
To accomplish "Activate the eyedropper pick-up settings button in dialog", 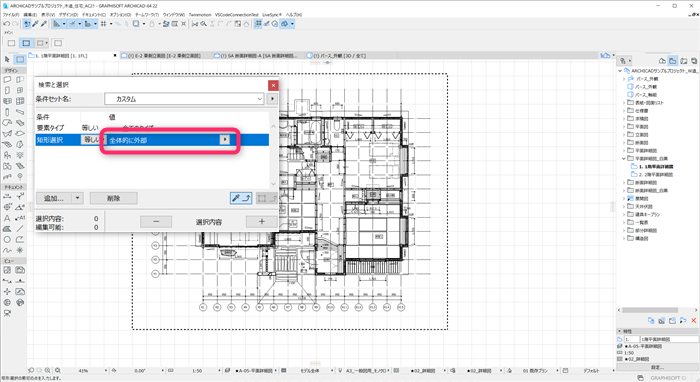I will tap(241, 198).
